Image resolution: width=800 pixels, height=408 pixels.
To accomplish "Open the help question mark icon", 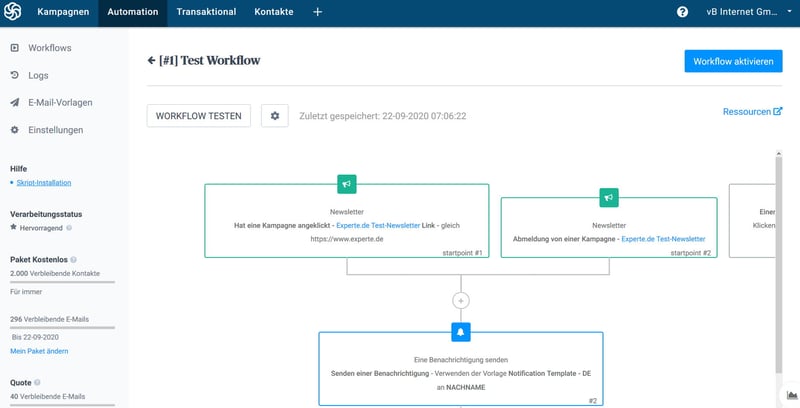I will click(682, 12).
